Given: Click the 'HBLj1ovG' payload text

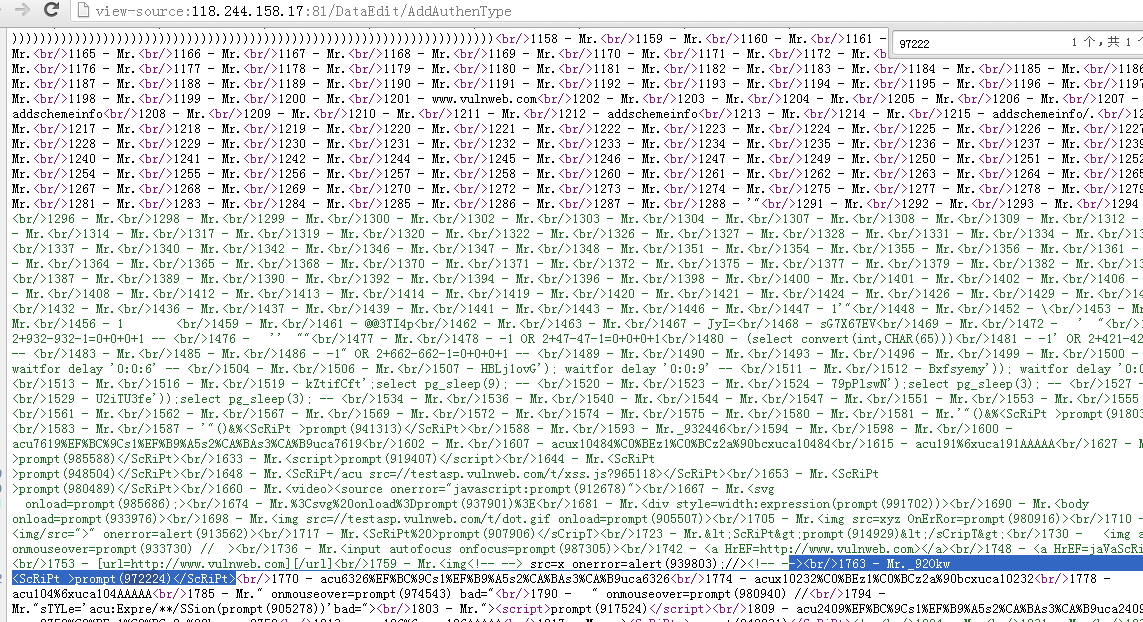Looking at the screenshot, I should (510, 369).
